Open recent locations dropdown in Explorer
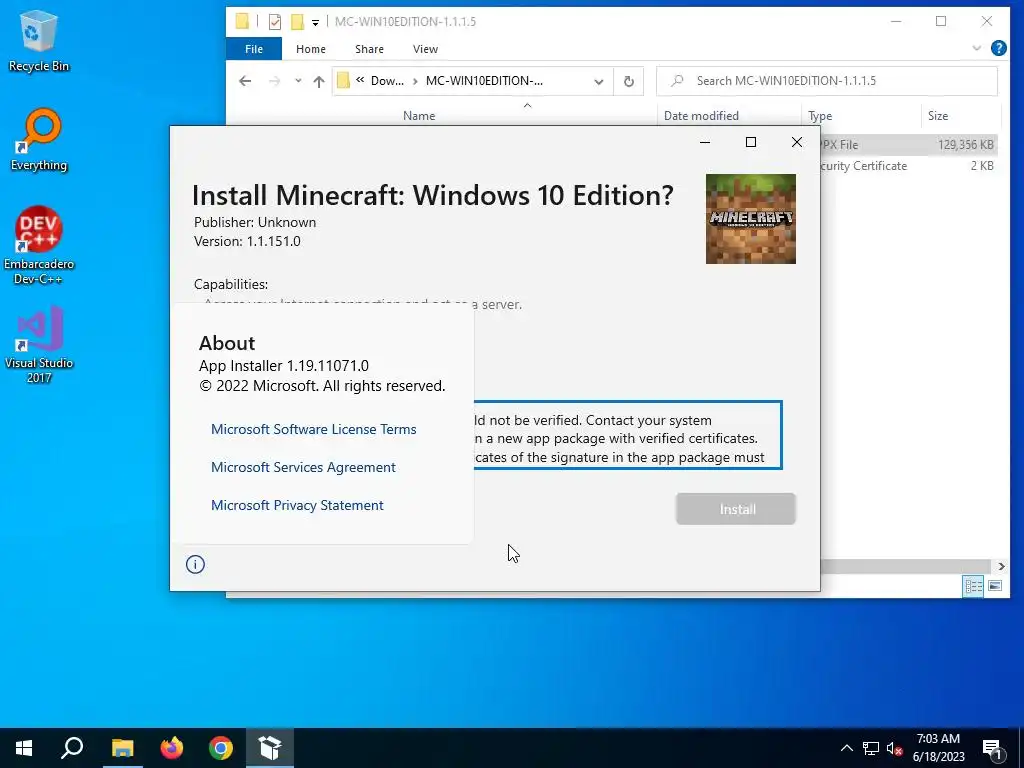Viewport: 1024px width, 768px height. [x=298, y=81]
